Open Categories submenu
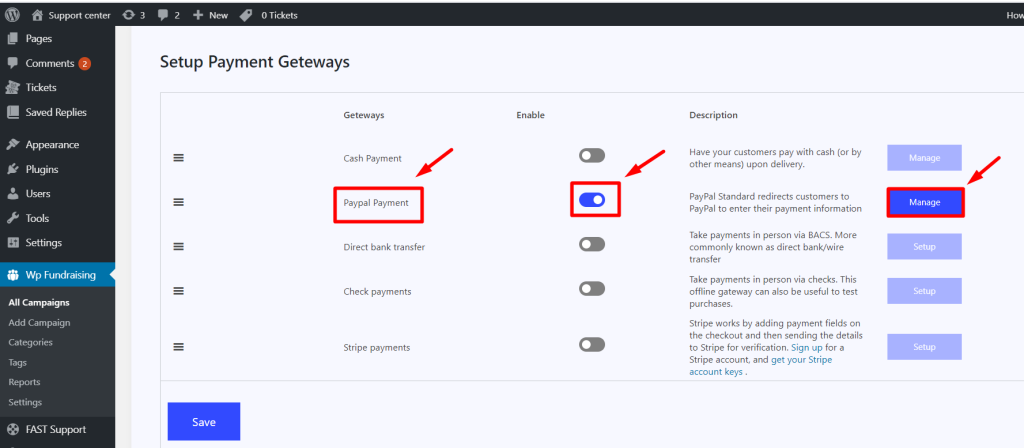 click(x=31, y=342)
